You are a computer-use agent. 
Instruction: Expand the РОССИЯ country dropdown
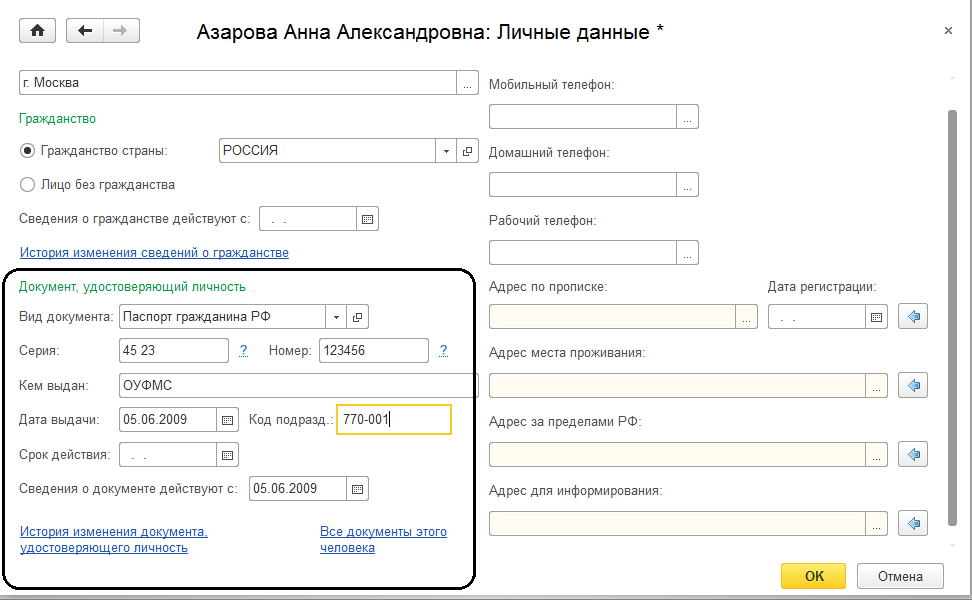446,151
